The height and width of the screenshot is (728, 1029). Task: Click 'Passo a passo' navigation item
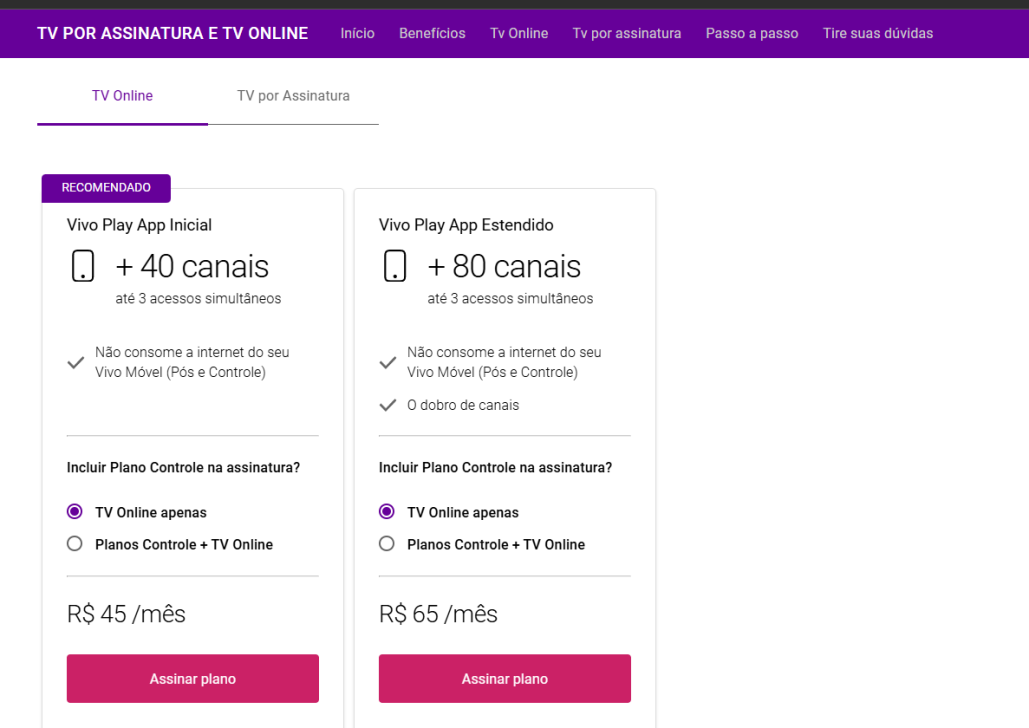pyautogui.click(x=752, y=33)
